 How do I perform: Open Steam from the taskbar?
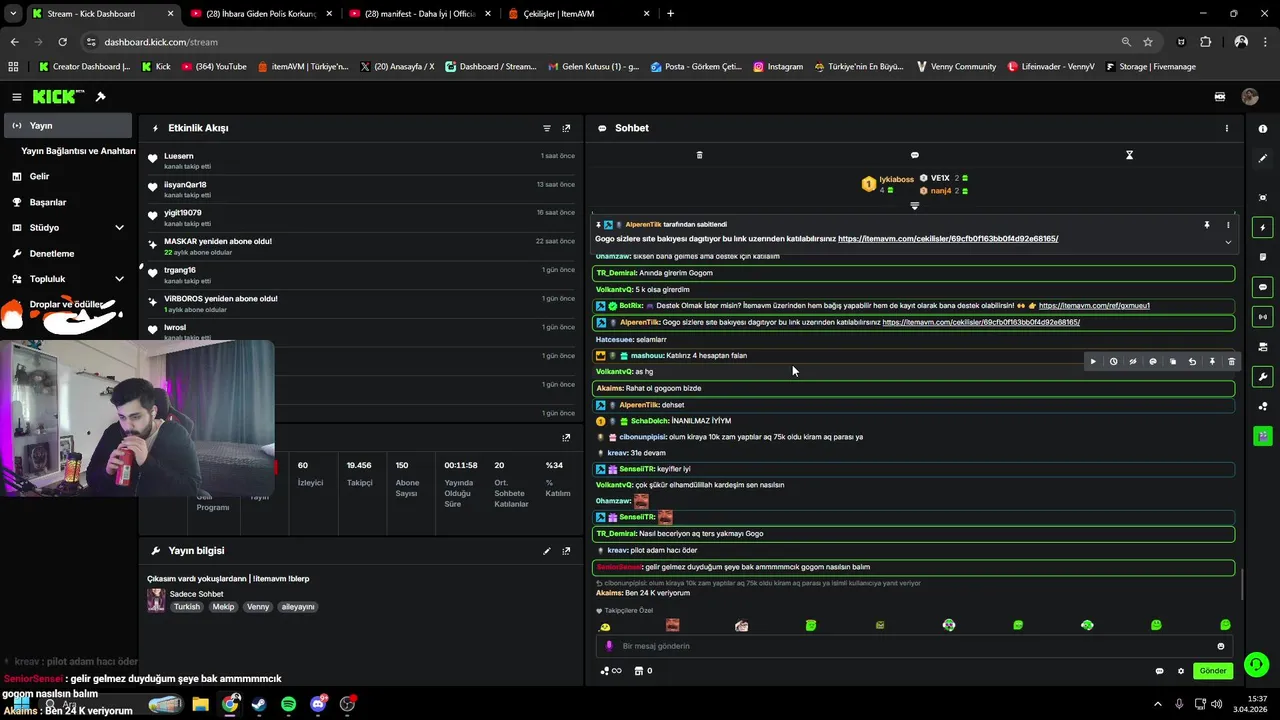pos(259,704)
